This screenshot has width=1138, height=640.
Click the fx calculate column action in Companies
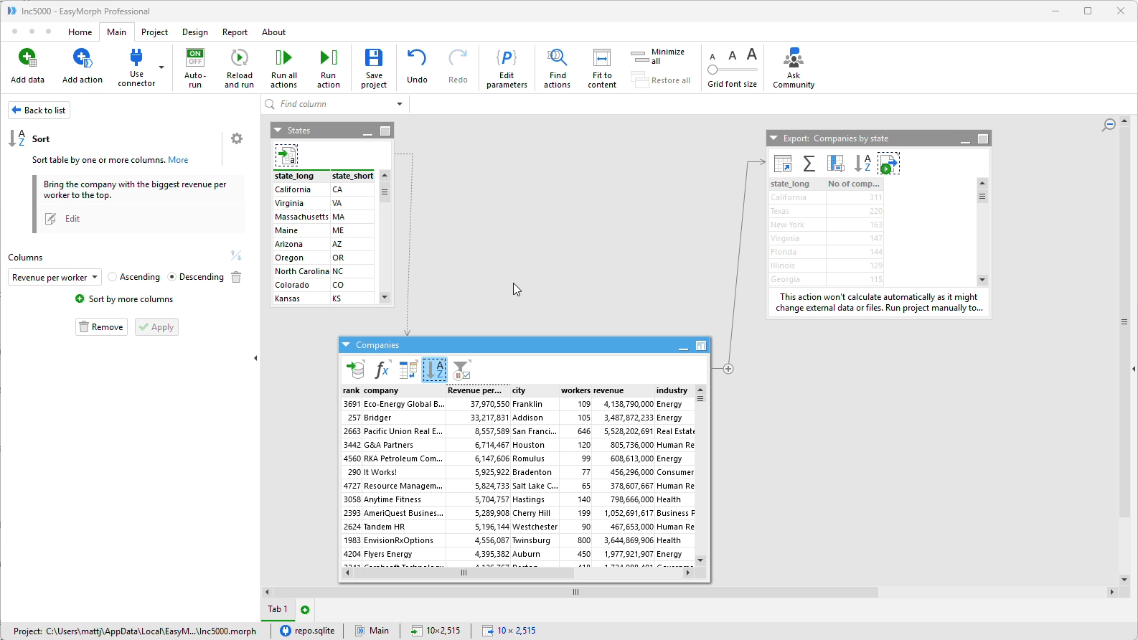coord(382,369)
